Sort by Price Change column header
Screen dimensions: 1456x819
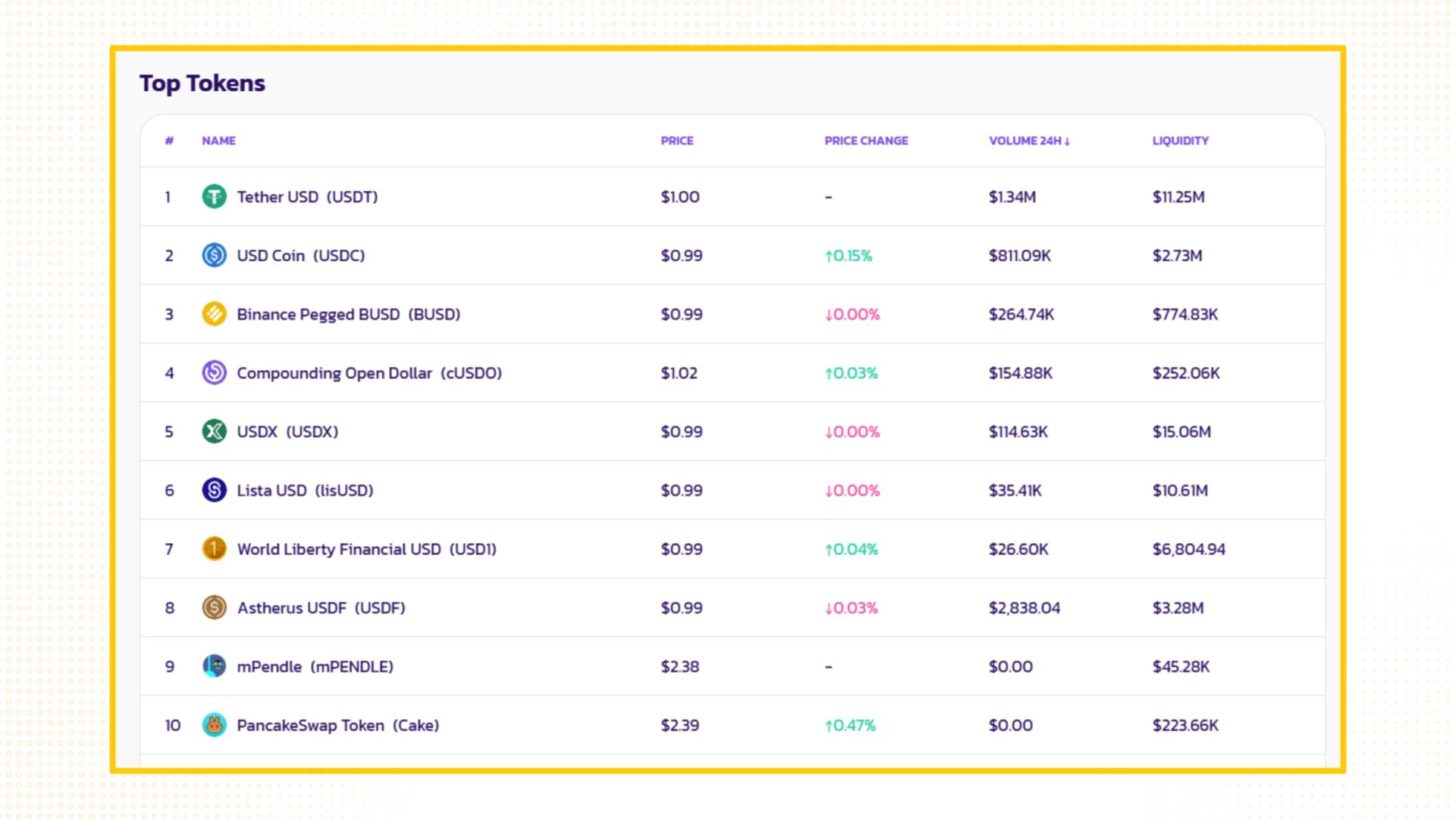pos(866,141)
